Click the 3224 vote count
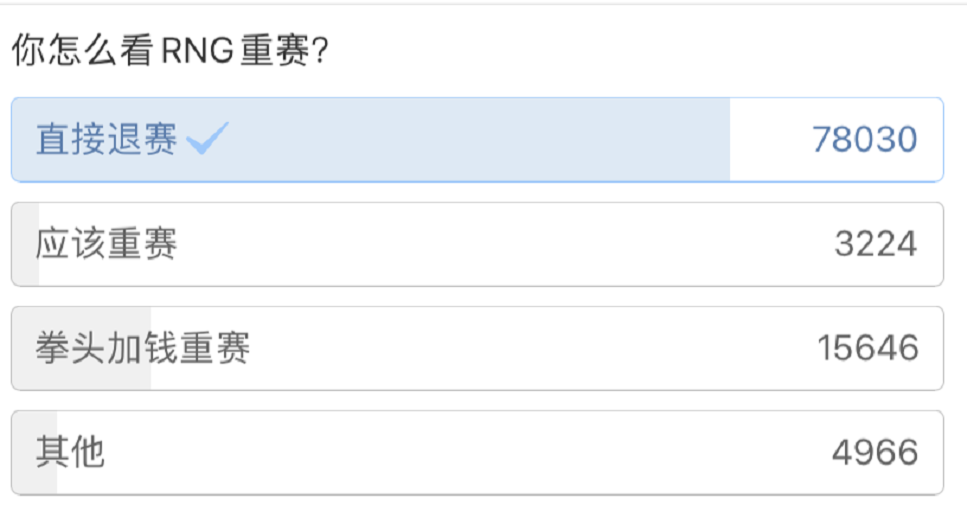Viewport: 967px width, 505px height. click(x=875, y=244)
